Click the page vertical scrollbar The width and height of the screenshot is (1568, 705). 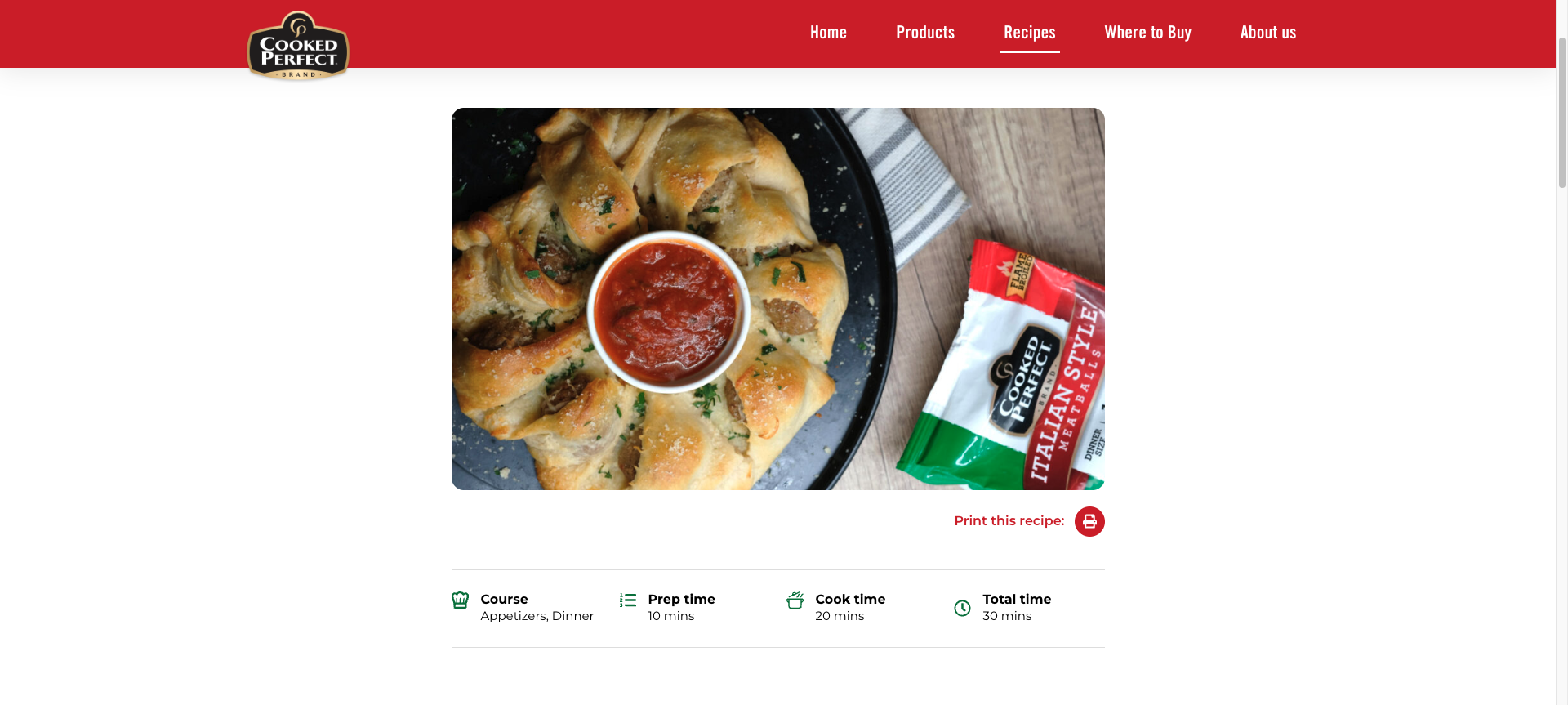(1561, 352)
